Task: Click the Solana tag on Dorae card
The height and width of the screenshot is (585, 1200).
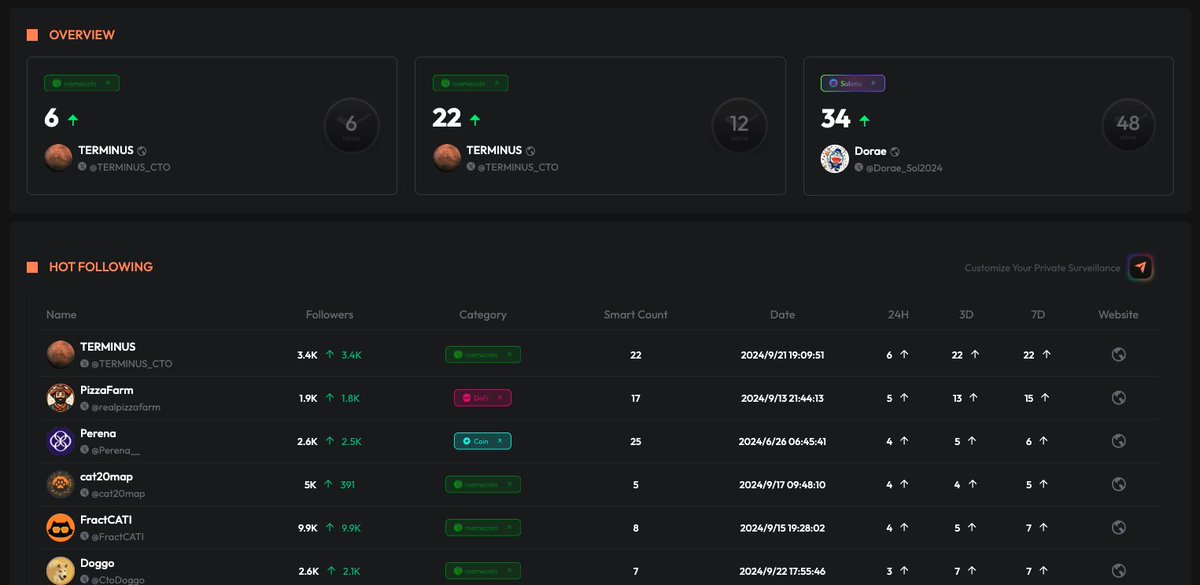Action: [x=853, y=83]
